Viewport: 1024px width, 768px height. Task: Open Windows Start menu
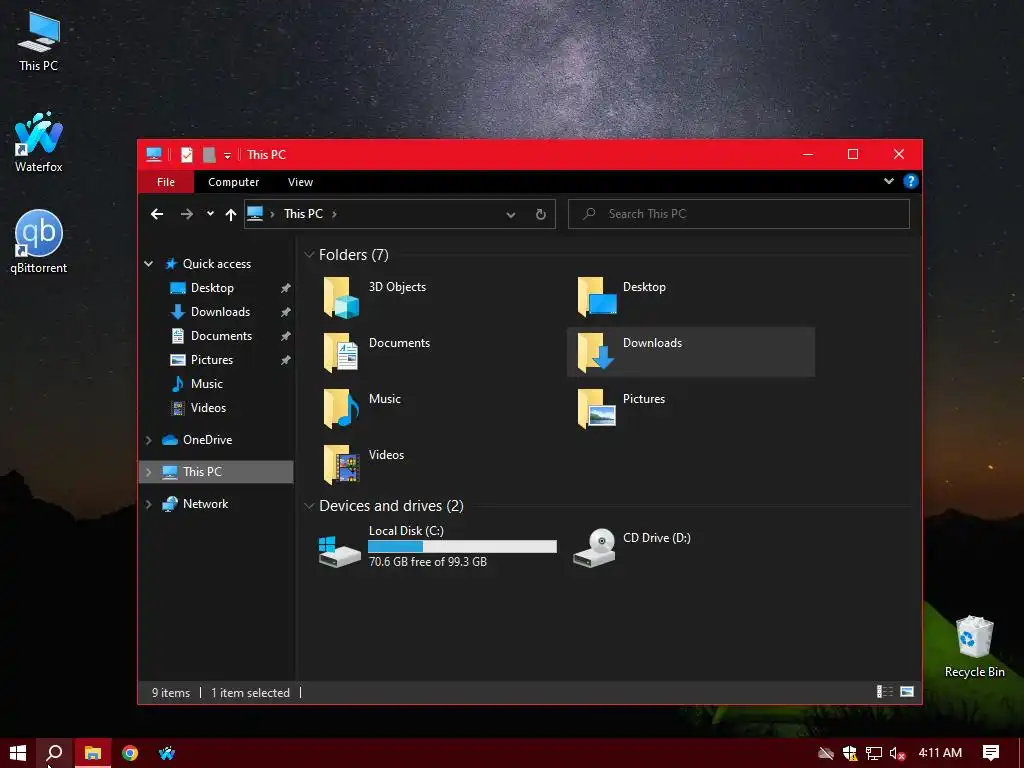[x=18, y=753]
